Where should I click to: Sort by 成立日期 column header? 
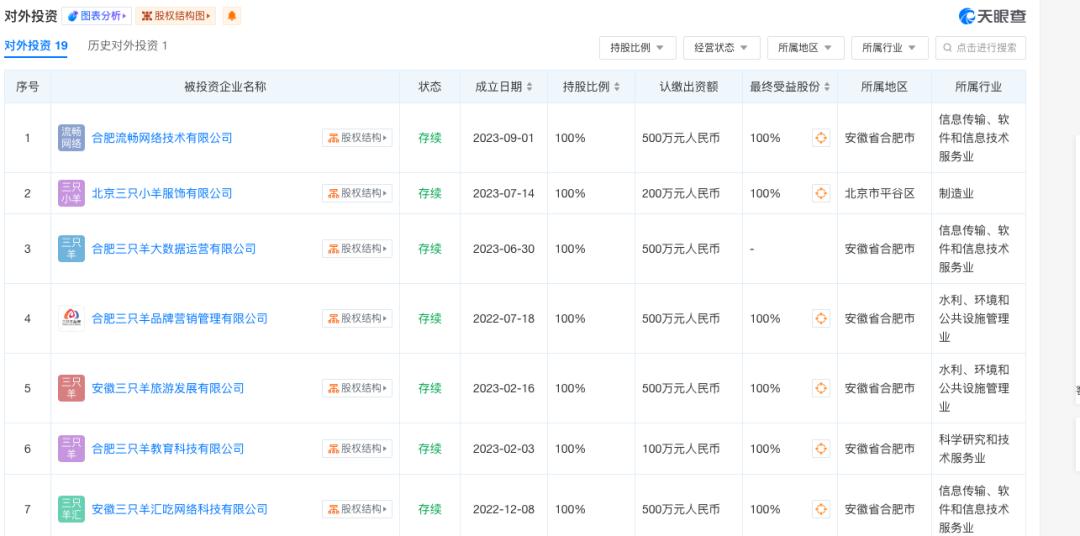(x=503, y=87)
